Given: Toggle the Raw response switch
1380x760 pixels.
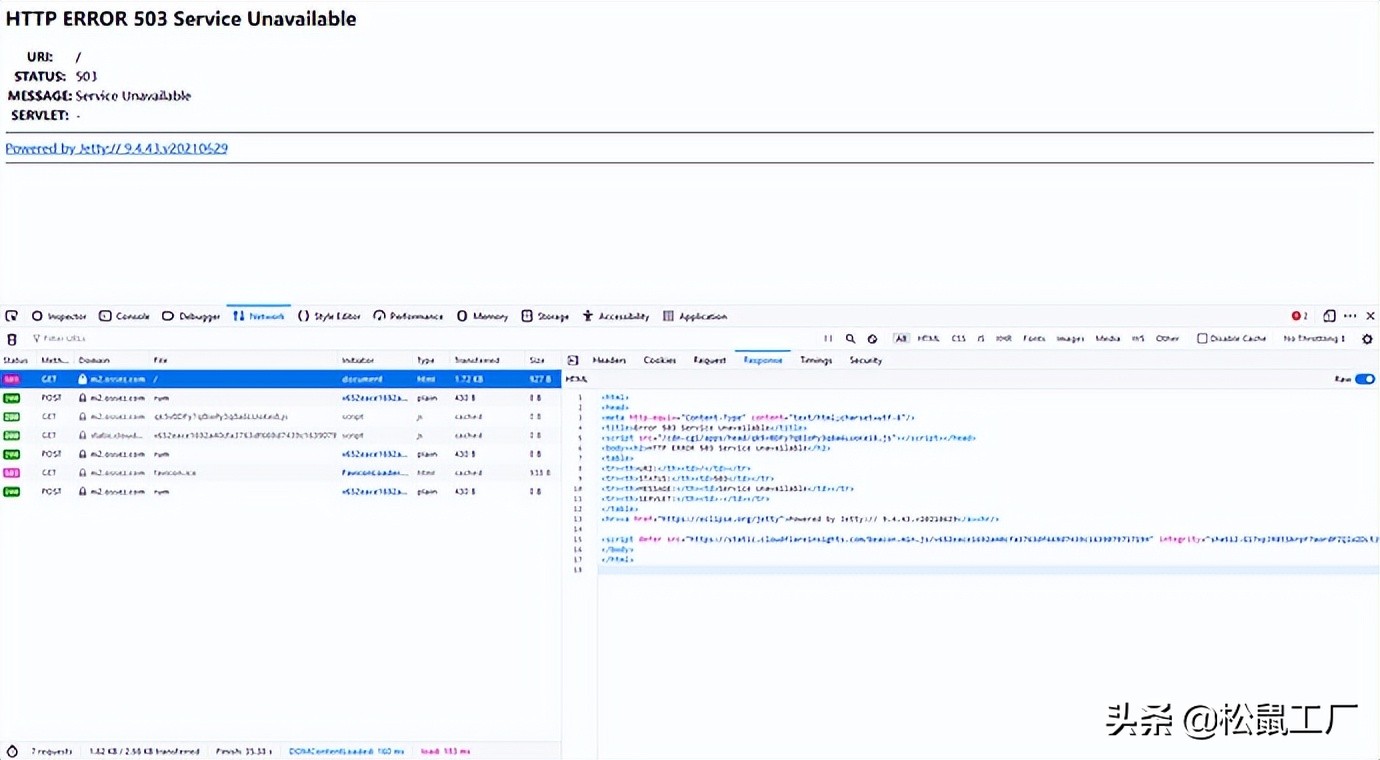Looking at the screenshot, I should 1365,379.
